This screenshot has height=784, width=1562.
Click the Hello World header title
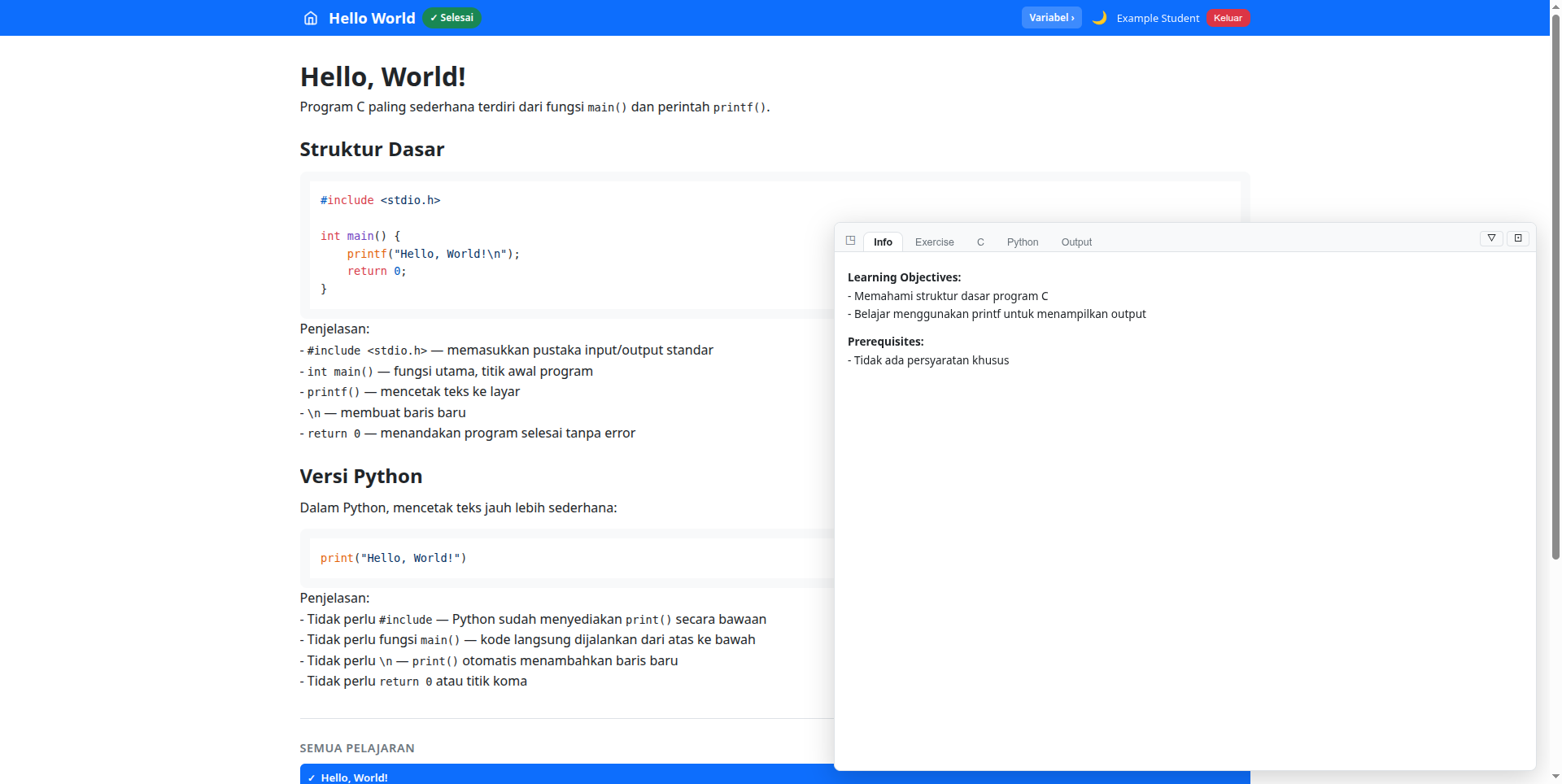[372, 18]
